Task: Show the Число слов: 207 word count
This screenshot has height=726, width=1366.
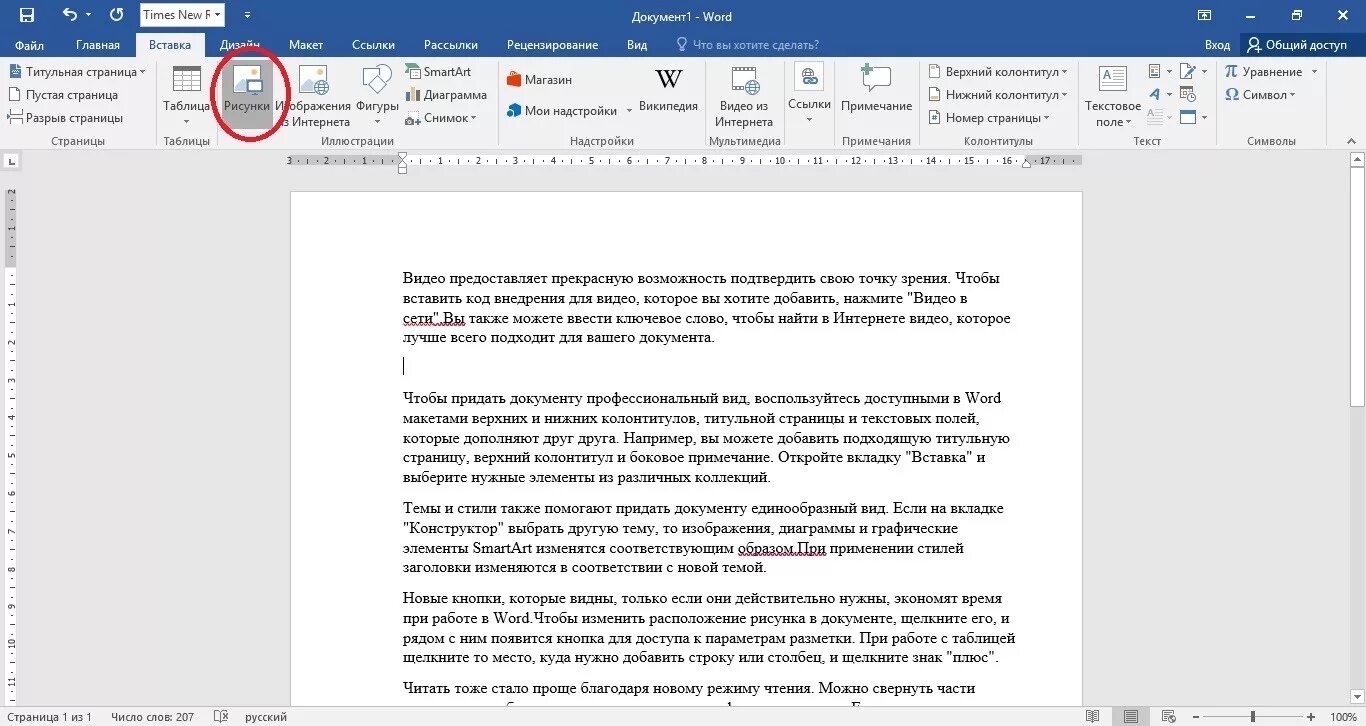Action: tap(152, 717)
